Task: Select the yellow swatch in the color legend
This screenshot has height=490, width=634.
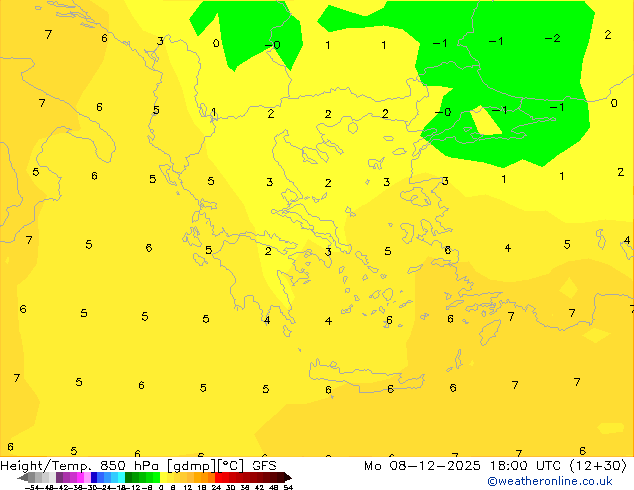Action: click(x=163, y=477)
